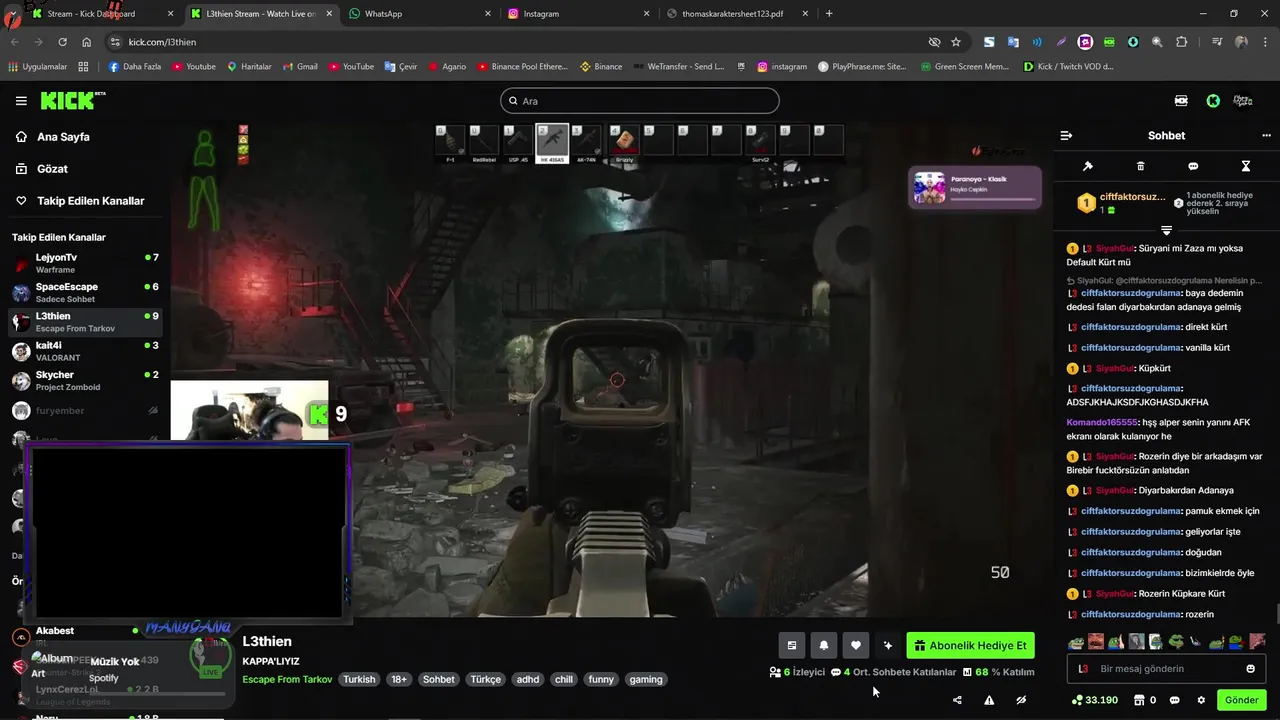The width and height of the screenshot is (1280, 720).
Task: Open SpaceEscape channel in sidebar
Action: coord(85,293)
